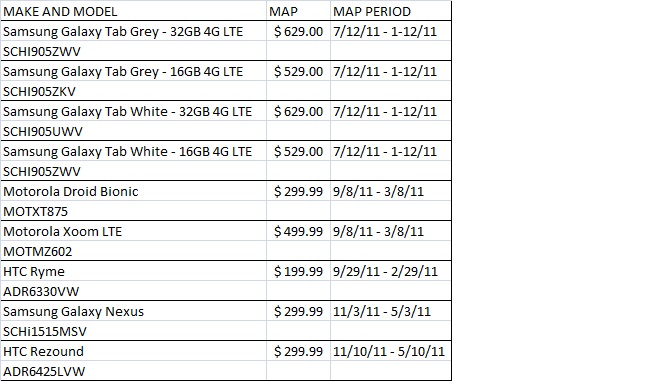Viewport: 646px width, 381px height.
Task: Click the Samsung Galaxy Nexus cell
Action: point(133,311)
